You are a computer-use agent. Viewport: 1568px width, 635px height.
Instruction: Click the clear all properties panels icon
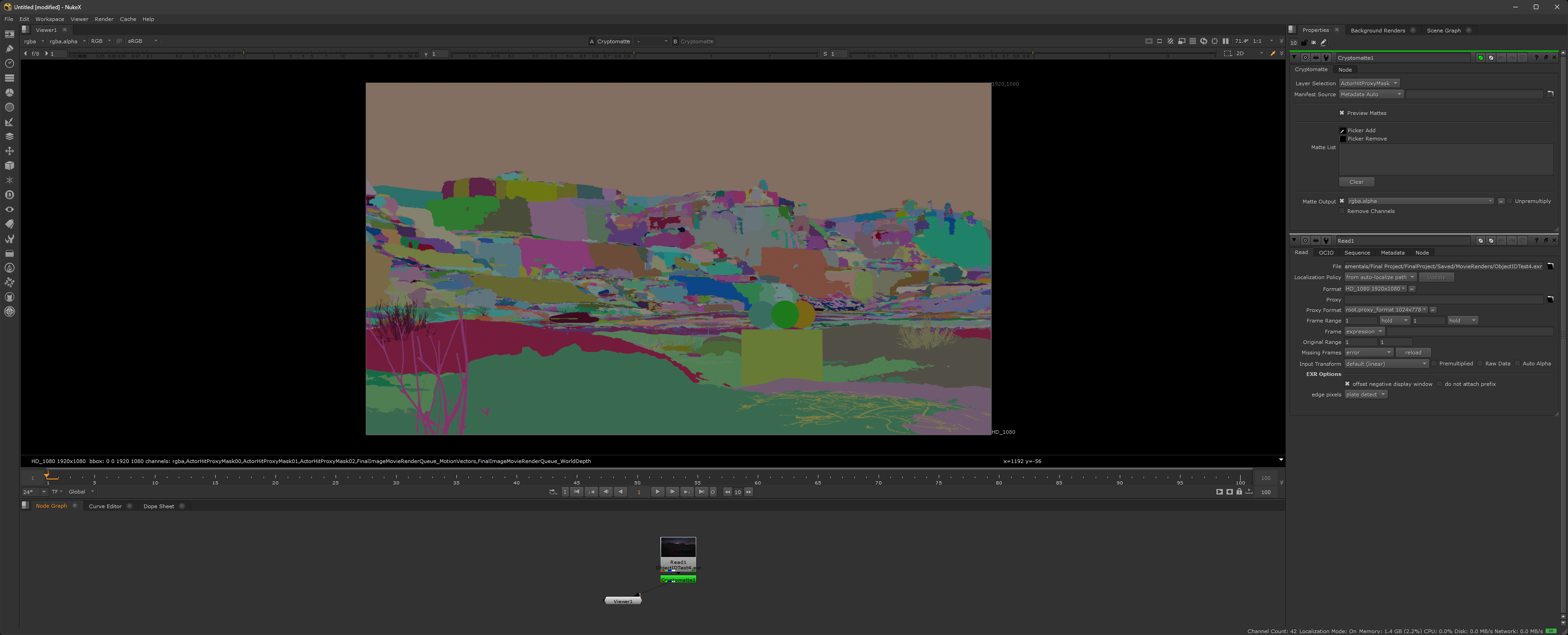pyautogui.click(x=1314, y=42)
